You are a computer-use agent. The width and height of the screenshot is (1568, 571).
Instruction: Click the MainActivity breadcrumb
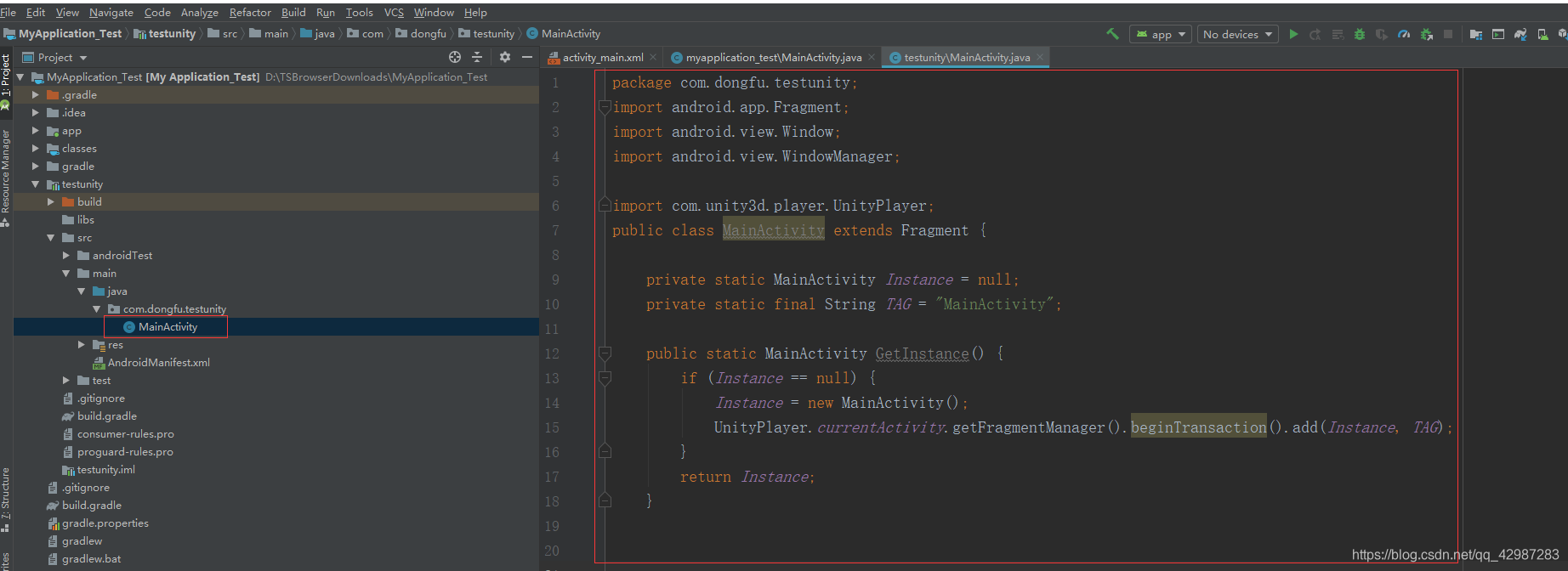pyautogui.click(x=564, y=34)
